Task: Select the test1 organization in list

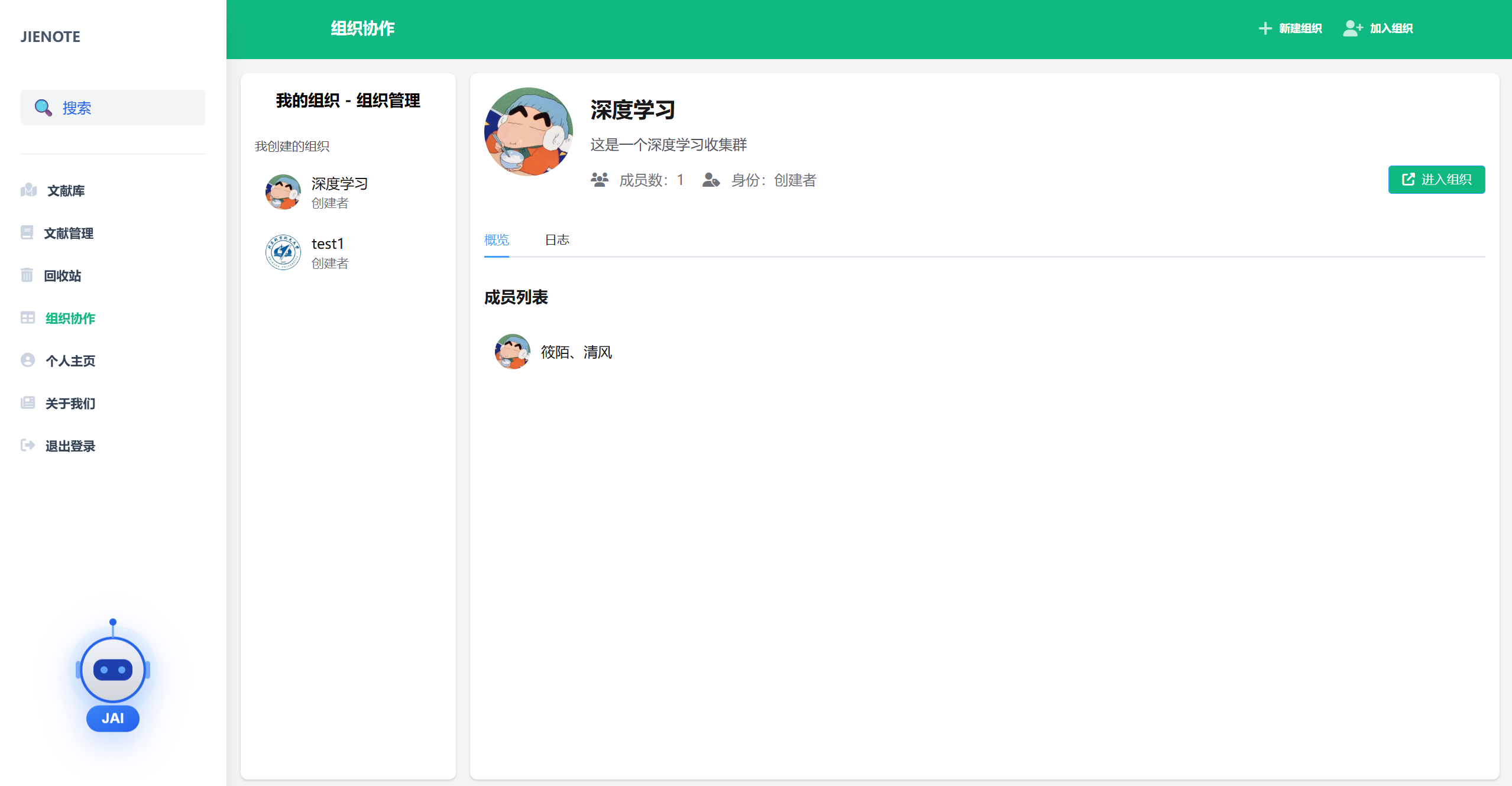Action: point(328,252)
